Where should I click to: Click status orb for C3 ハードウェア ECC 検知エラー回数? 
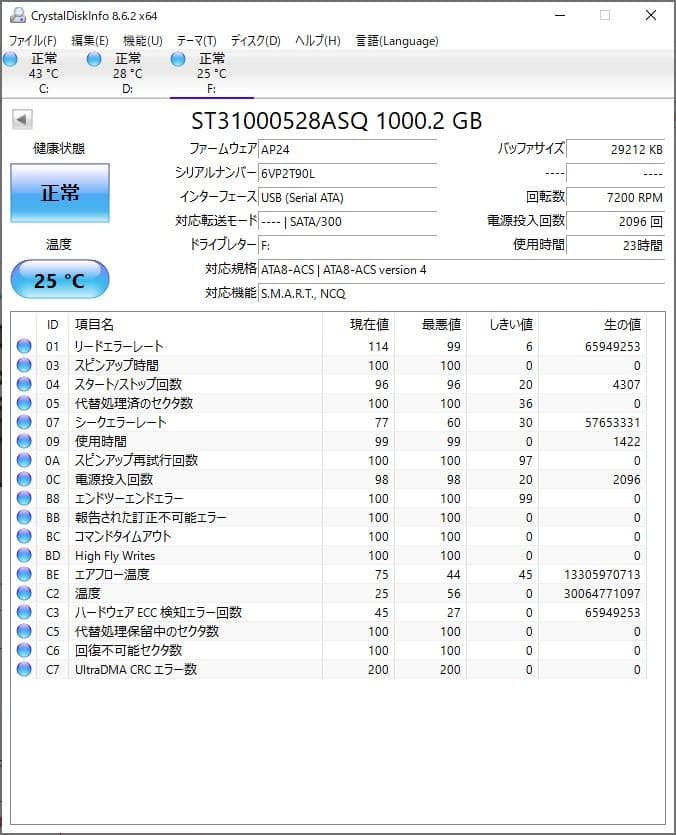tap(24, 612)
